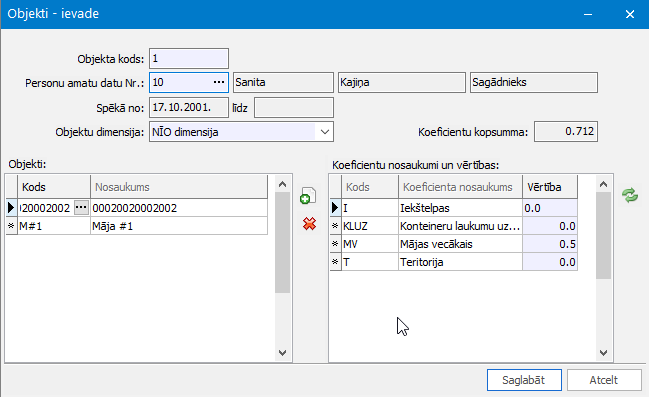Image resolution: width=649 pixels, height=397 pixels.
Task: Select the empty līdz date field
Action: click(x=294, y=108)
